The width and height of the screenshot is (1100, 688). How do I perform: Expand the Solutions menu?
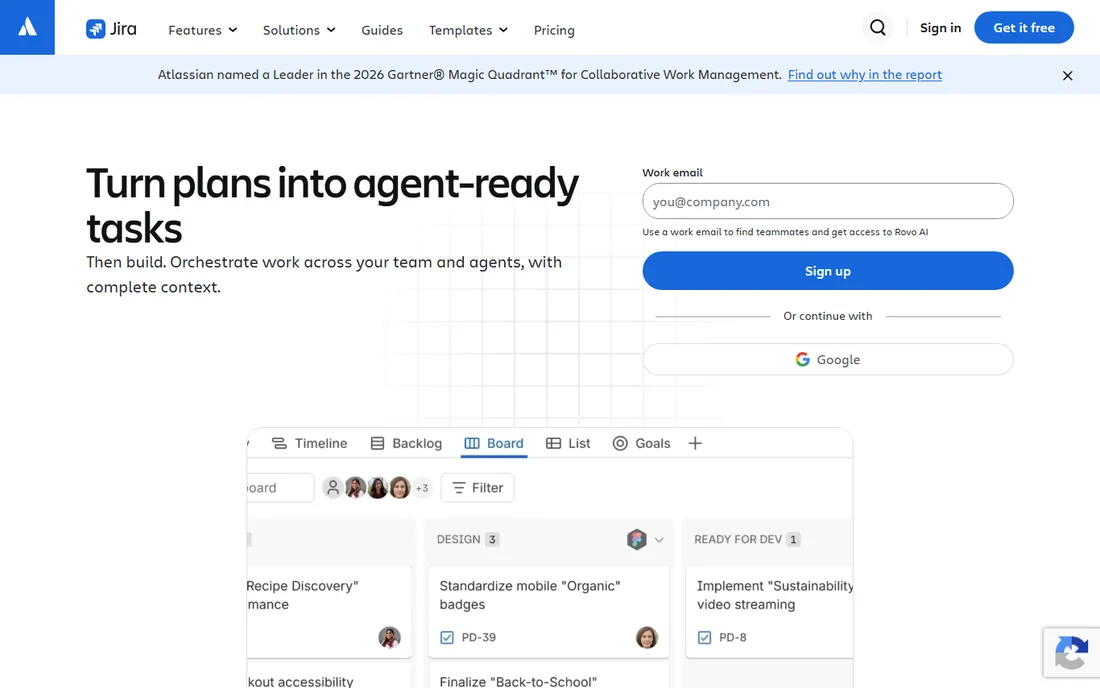299,30
